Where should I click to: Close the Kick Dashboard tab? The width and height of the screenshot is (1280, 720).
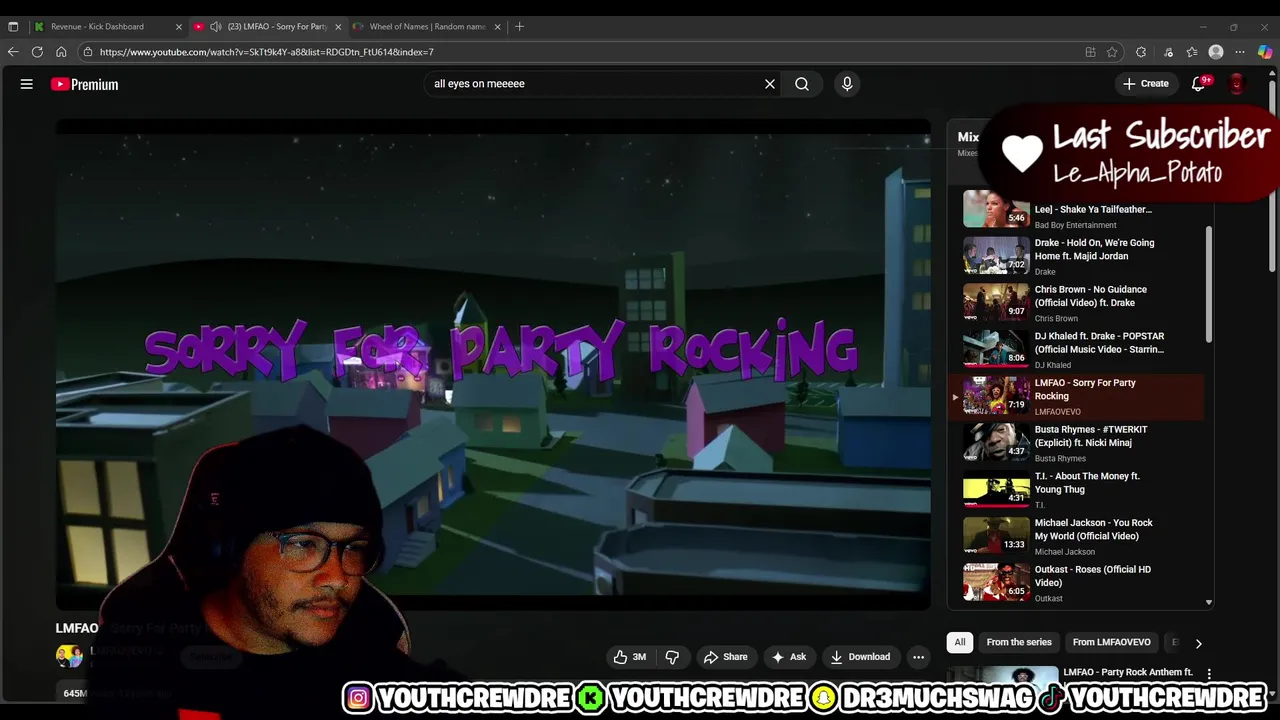pyautogui.click(x=179, y=27)
